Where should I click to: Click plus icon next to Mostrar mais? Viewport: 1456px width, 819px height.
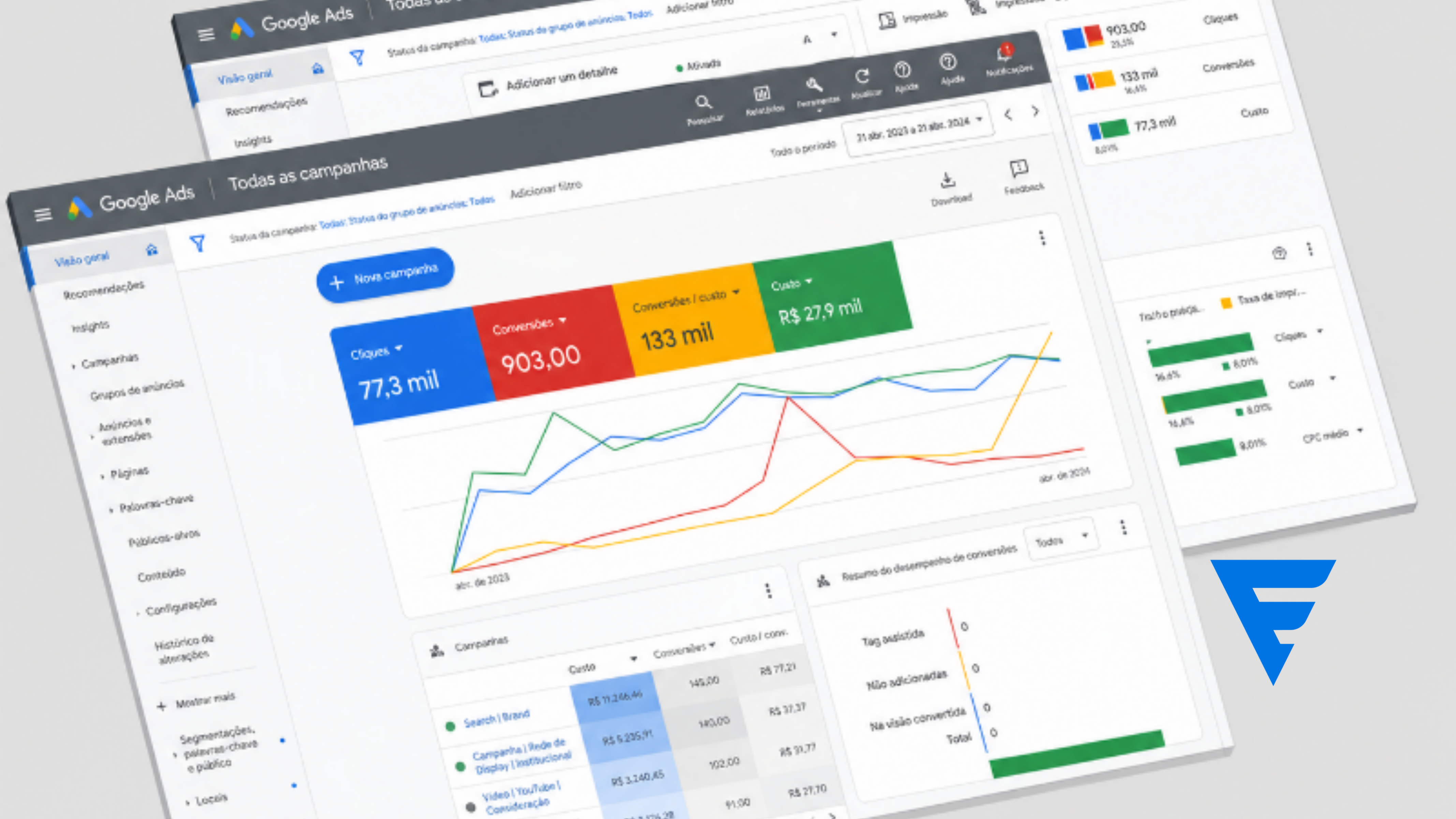162,706
